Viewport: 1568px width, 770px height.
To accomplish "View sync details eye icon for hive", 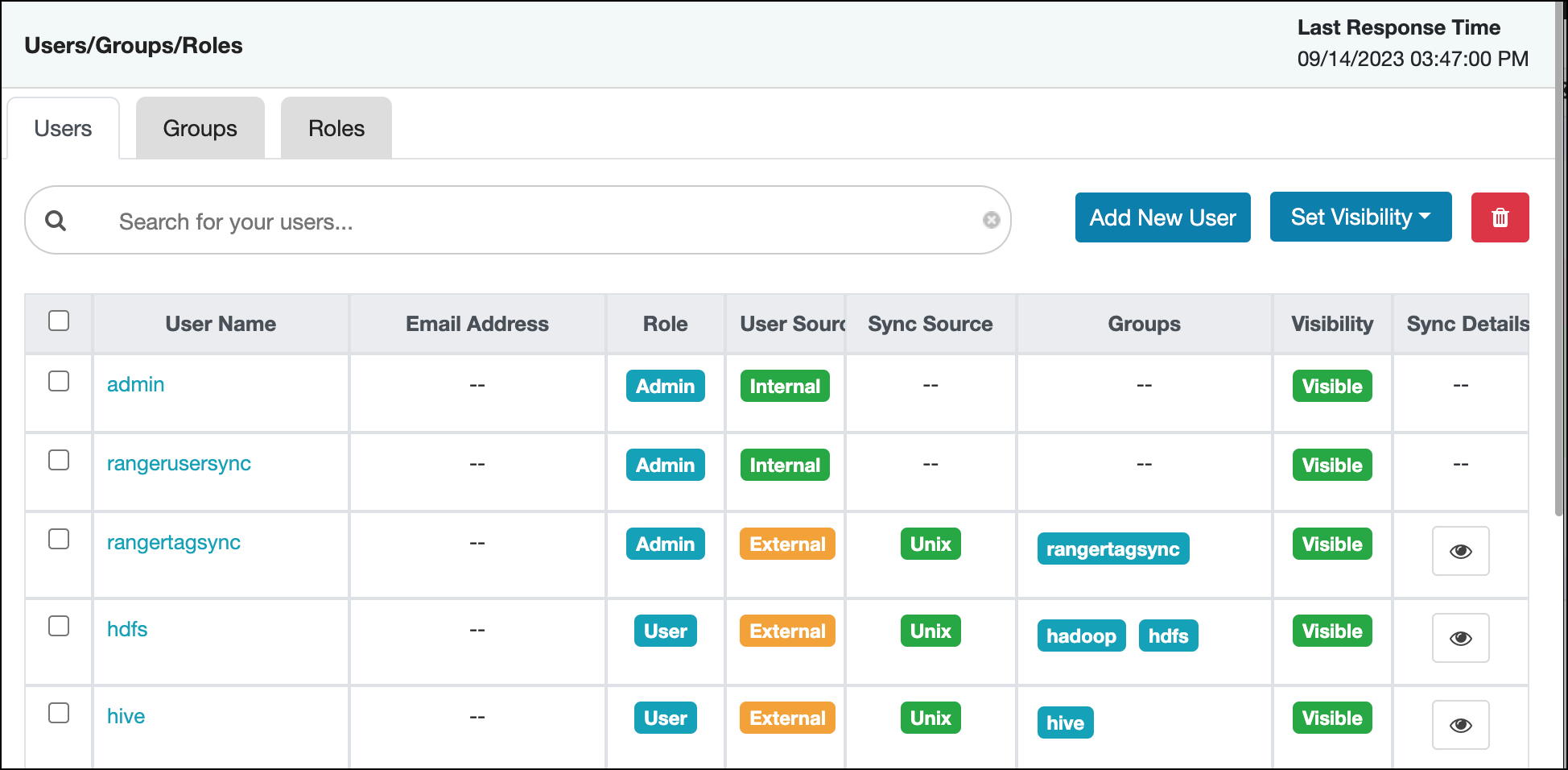I will tap(1461, 725).
